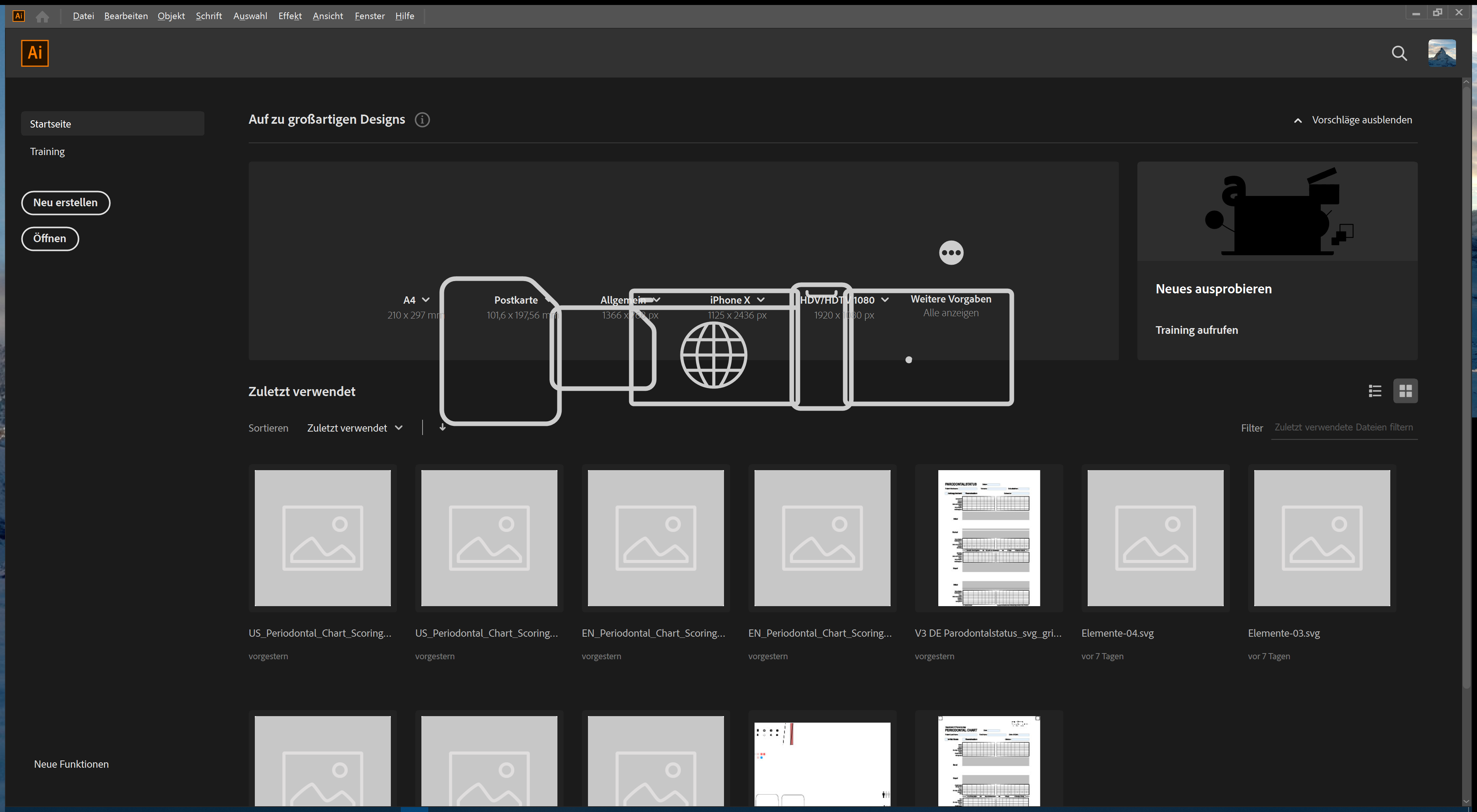Click the info icon next to 'Auf zu großartigen Designs'
The width and height of the screenshot is (1477, 812).
pyautogui.click(x=423, y=120)
